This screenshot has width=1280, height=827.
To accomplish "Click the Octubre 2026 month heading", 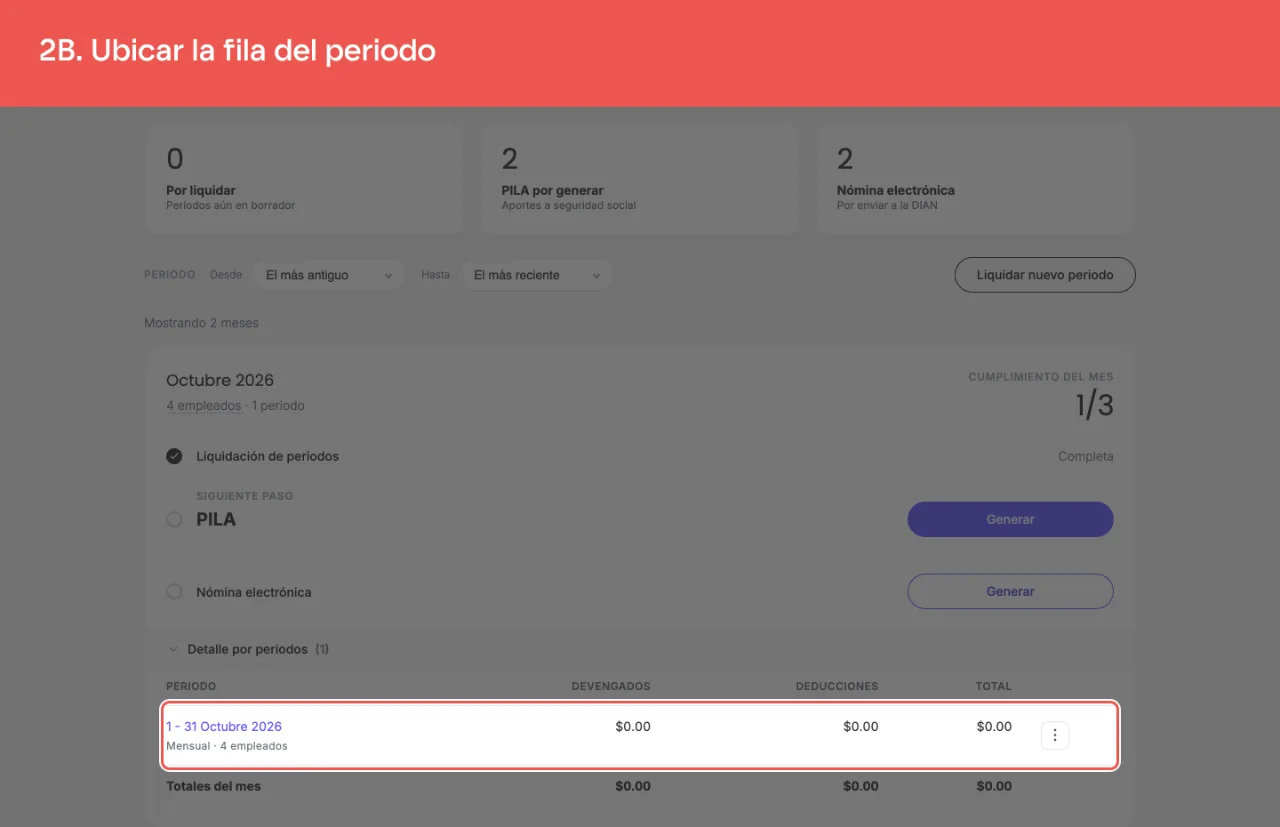I will click(x=220, y=380).
